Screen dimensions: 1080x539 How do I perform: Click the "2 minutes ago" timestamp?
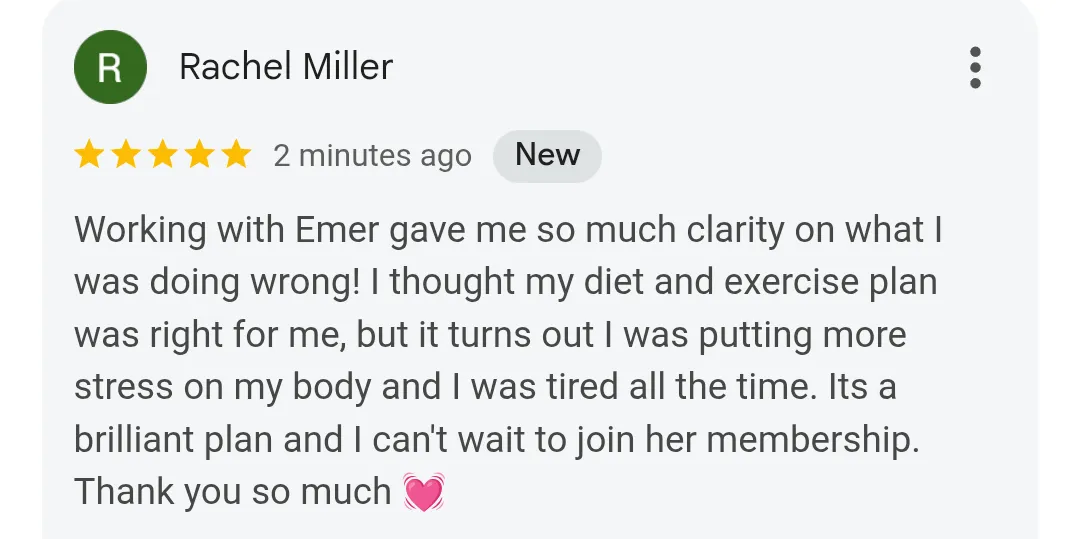click(x=372, y=156)
